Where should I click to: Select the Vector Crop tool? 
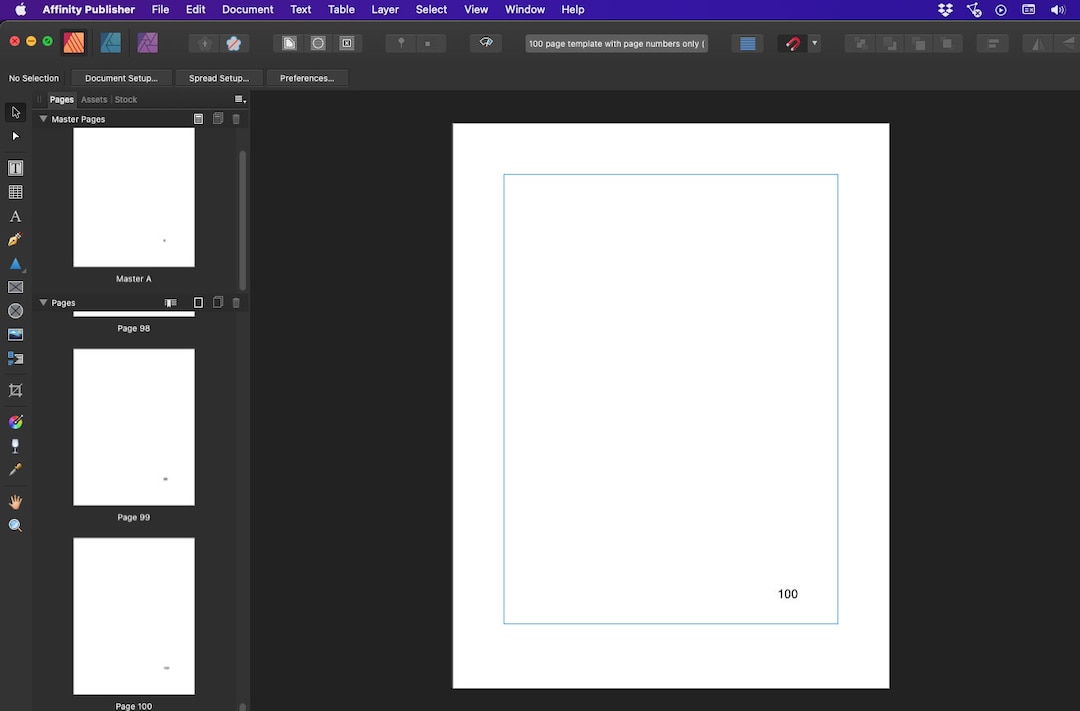pos(15,390)
